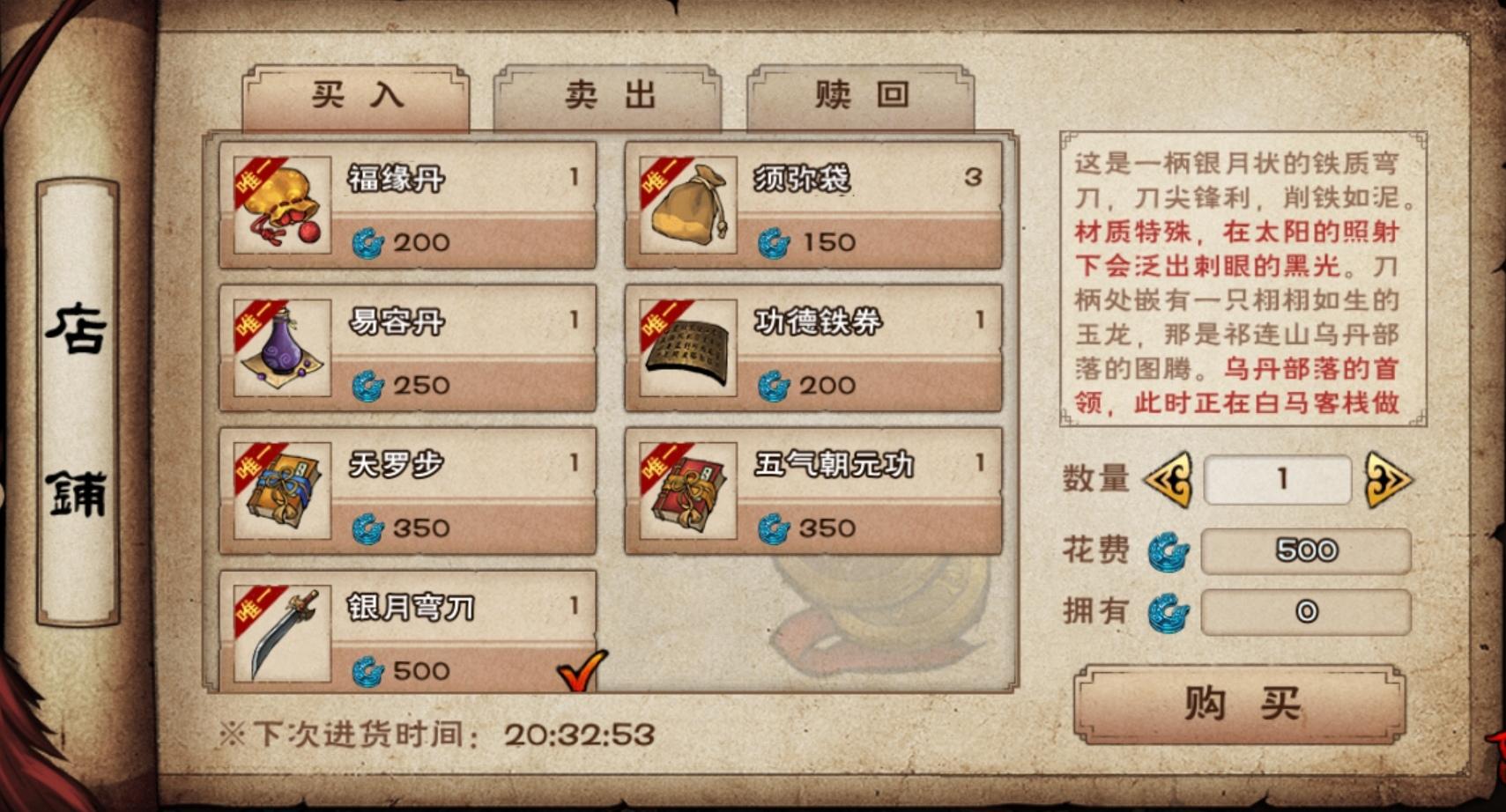
Task: Select the 福缘丹 pouch item icon
Action: pyautogui.click(x=282, y=205)
